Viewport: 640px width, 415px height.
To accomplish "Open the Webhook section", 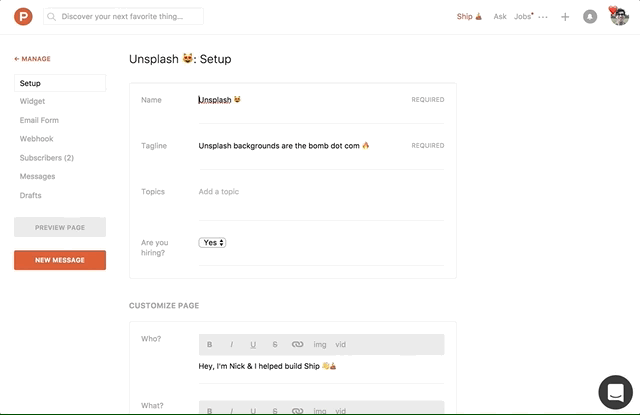I will pos(36,139).
